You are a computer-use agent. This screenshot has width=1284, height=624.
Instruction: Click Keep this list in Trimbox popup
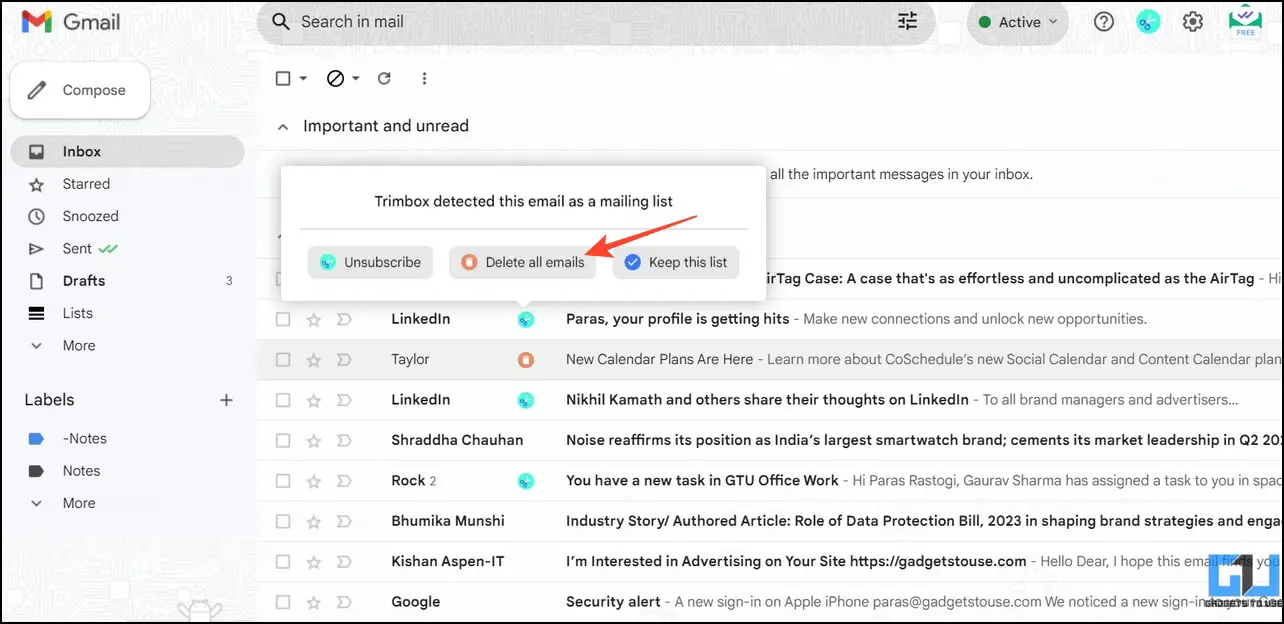[676, 262]
